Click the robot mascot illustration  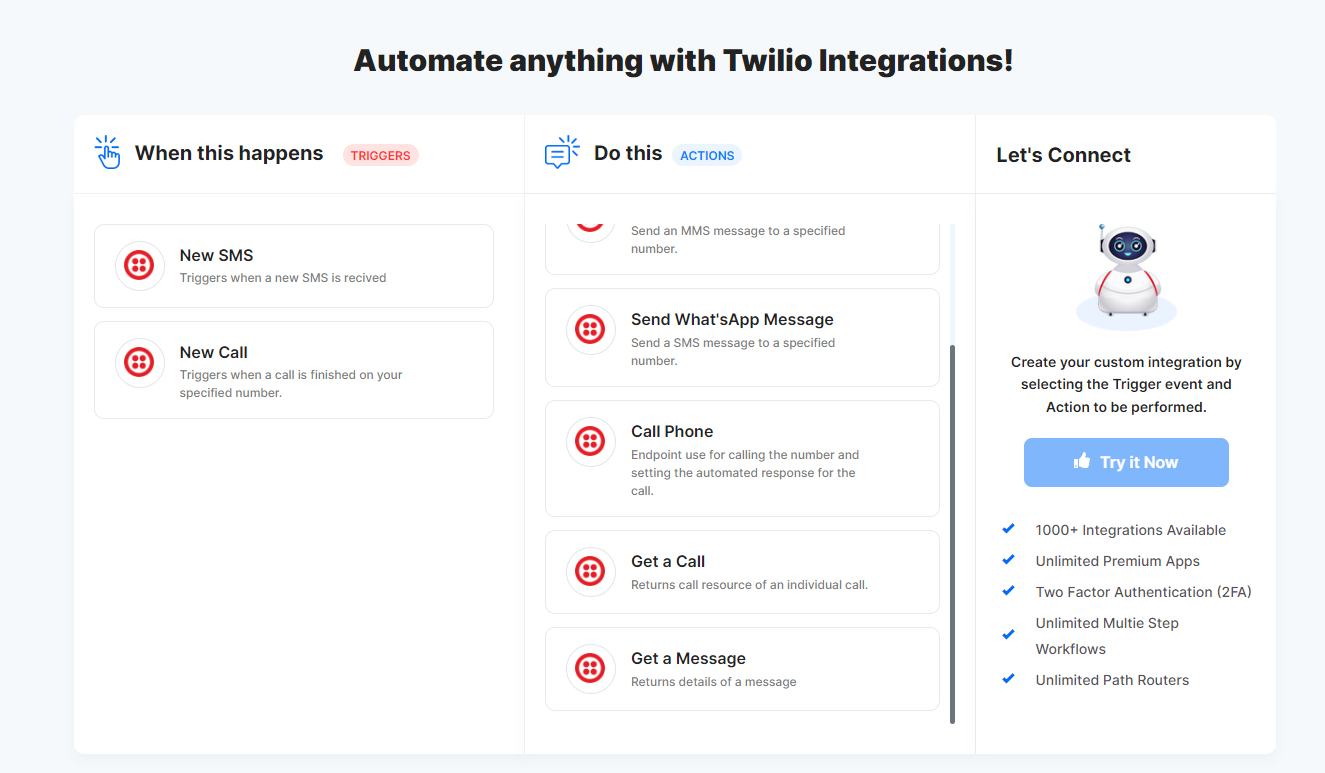coord(1126,275)
